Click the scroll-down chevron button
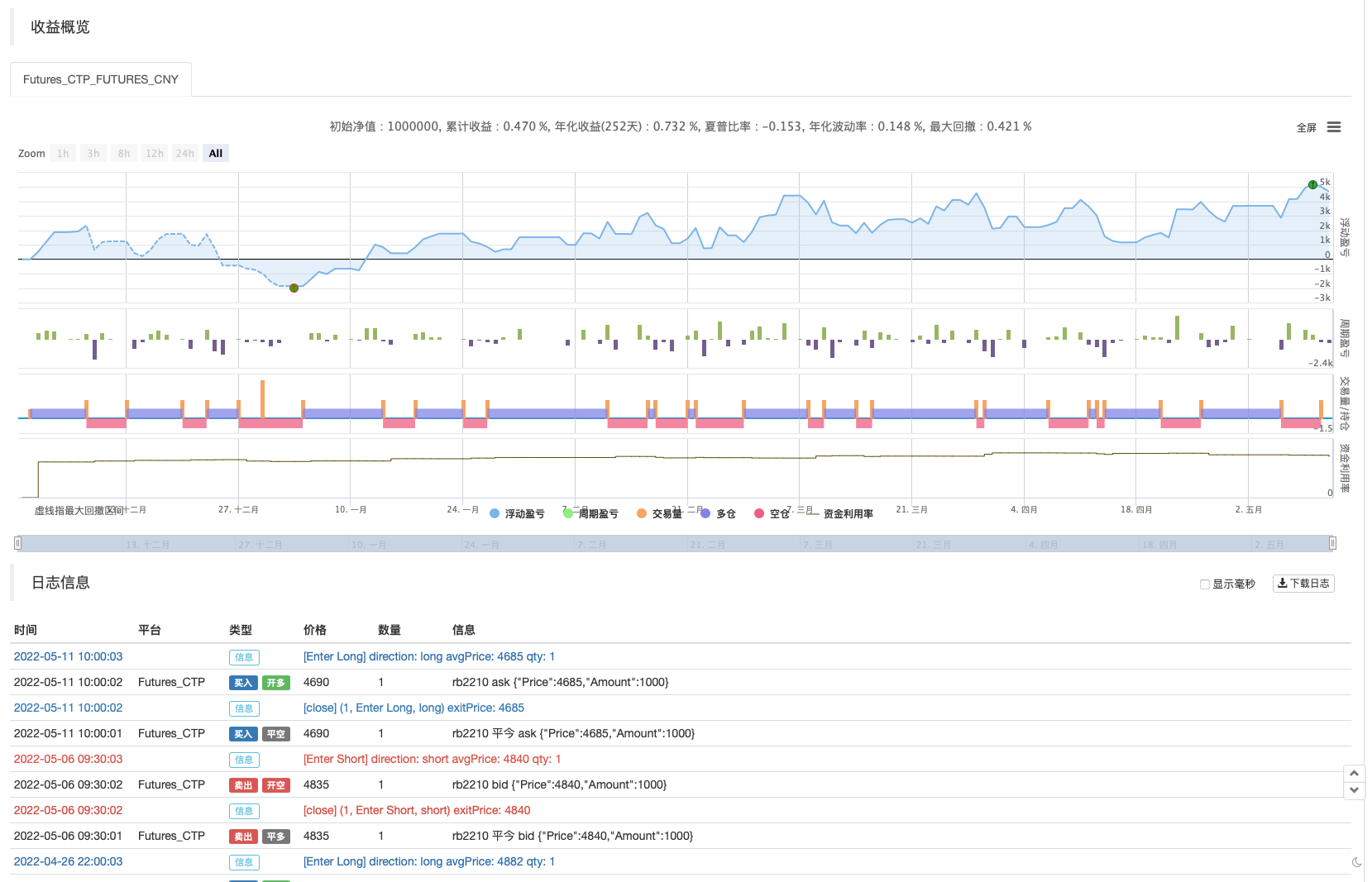 [x=1354, y=790]
